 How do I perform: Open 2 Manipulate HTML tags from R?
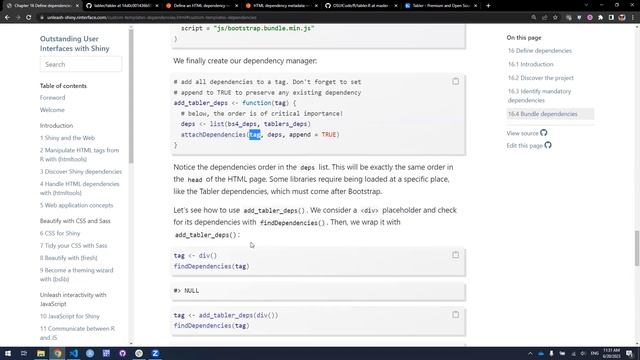pos(80,155)
